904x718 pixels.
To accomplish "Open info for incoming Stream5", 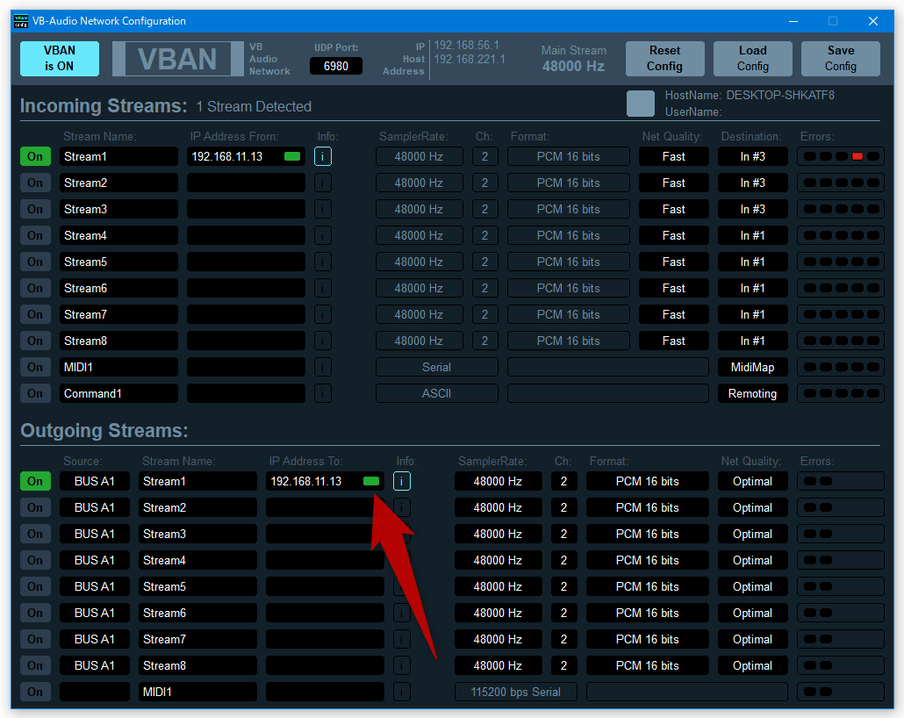I will point(323,262).
